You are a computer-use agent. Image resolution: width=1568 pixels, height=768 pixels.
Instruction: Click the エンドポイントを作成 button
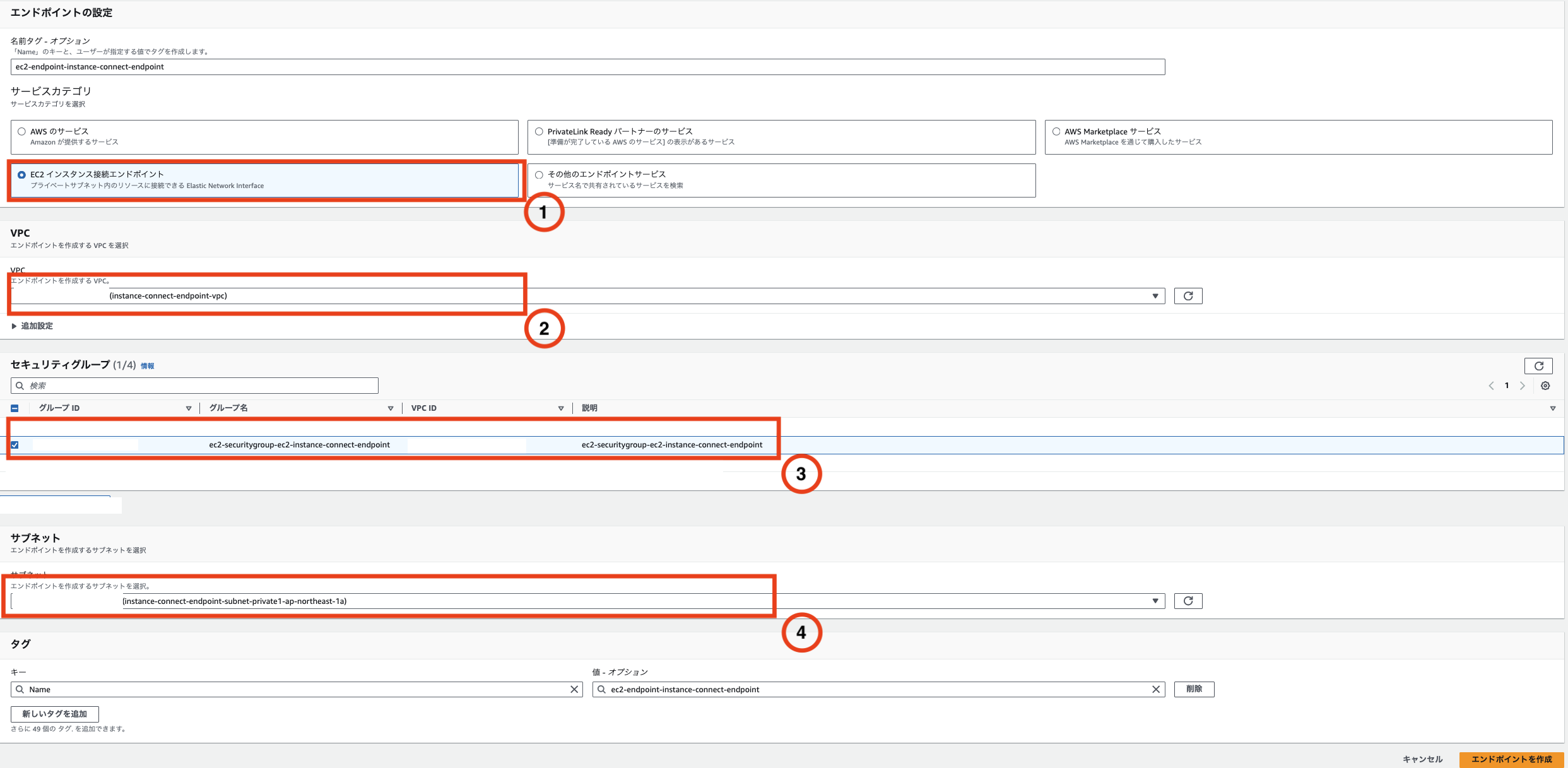[1513, 759]
